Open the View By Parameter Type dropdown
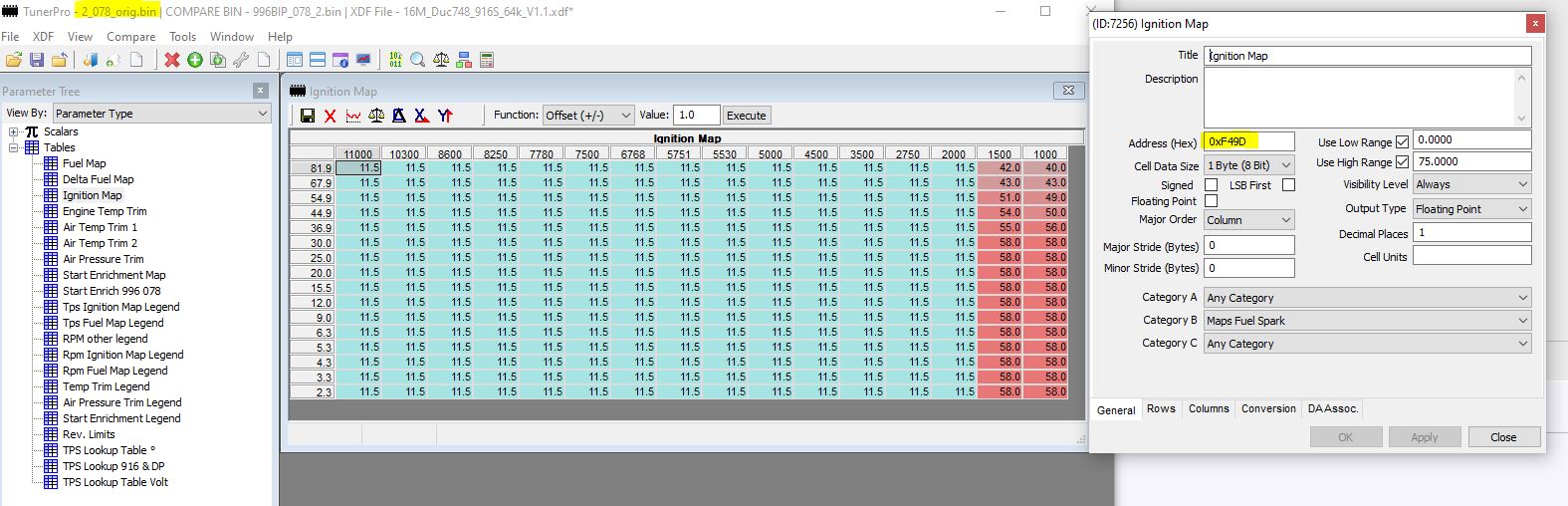This screenshot has width=1568, height=506. tap(162, 114)
